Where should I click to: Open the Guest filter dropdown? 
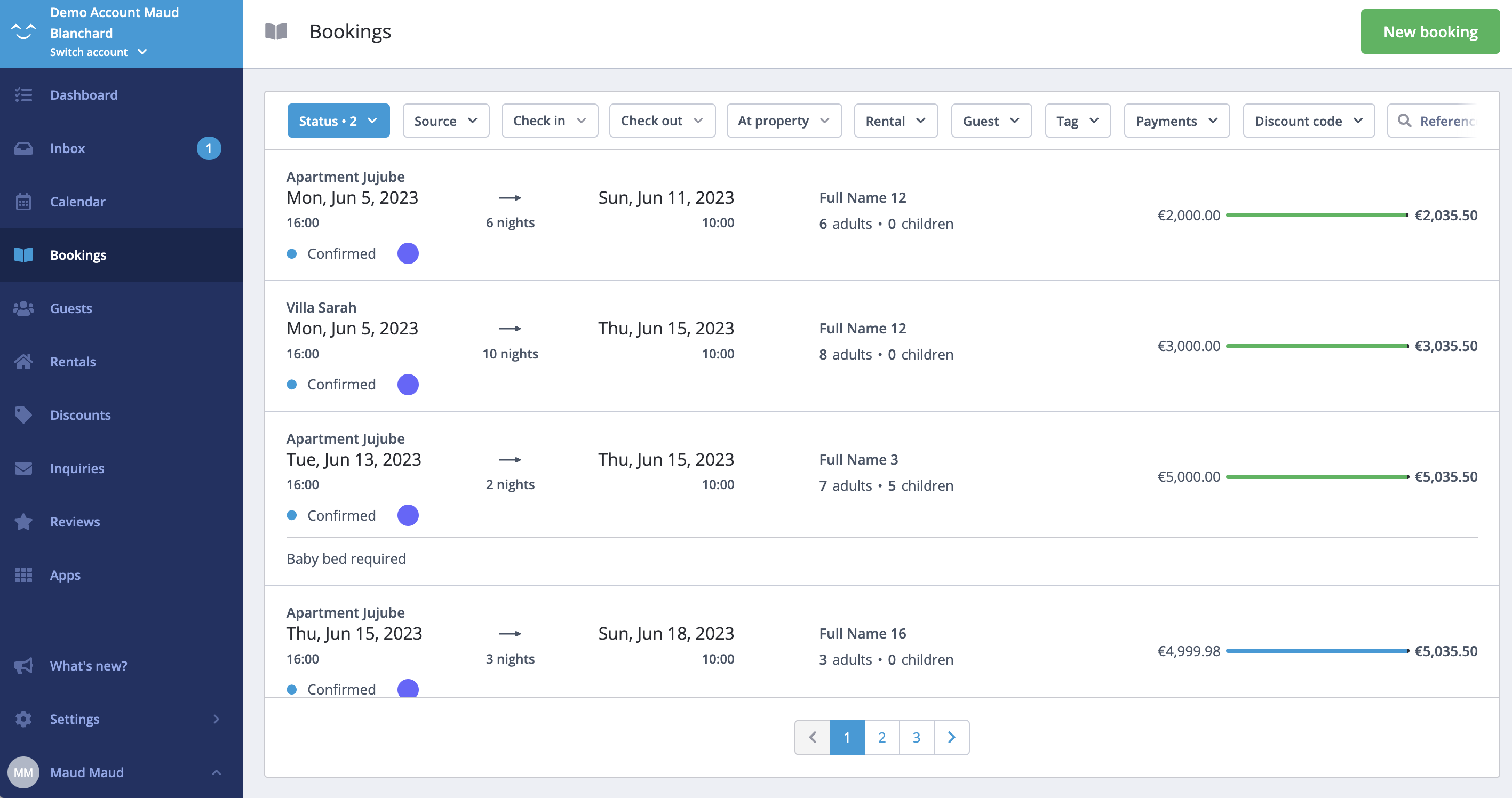(x=992, y=121)
